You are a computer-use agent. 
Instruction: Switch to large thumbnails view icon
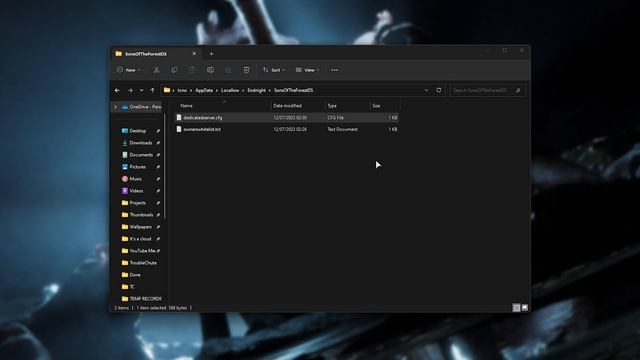pyautogui.click(x=525, y=308)
